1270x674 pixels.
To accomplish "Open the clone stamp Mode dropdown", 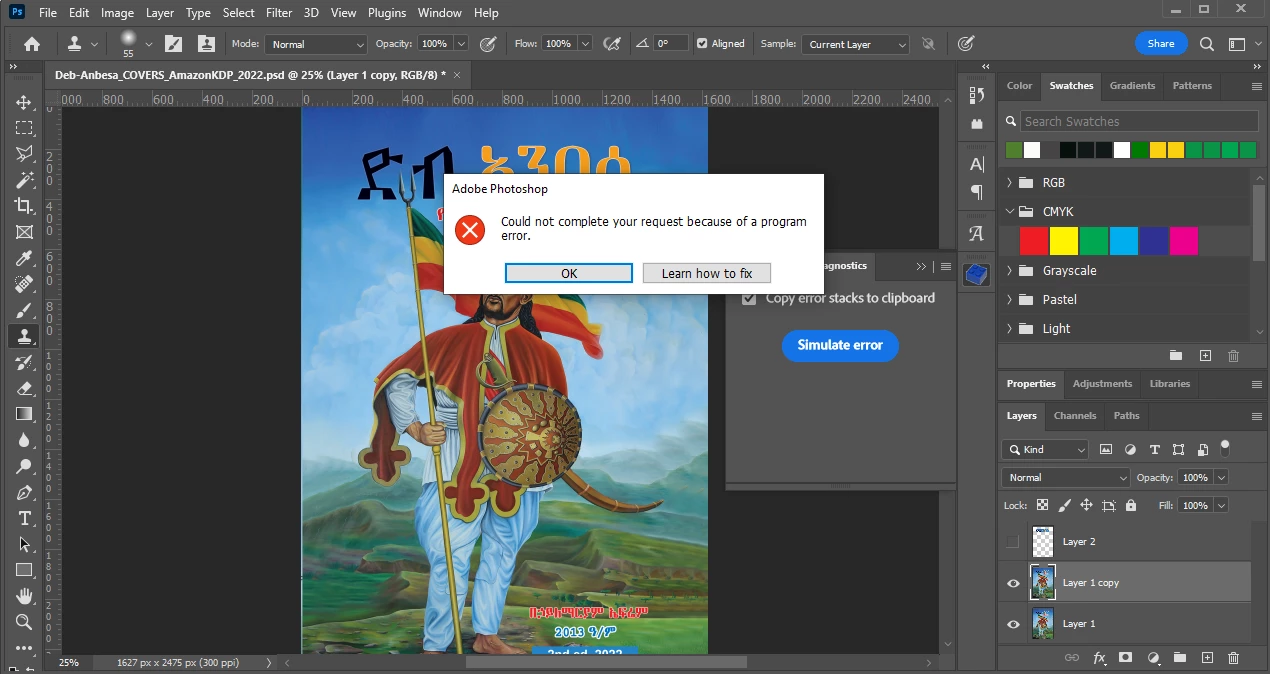I will (316, 44).
